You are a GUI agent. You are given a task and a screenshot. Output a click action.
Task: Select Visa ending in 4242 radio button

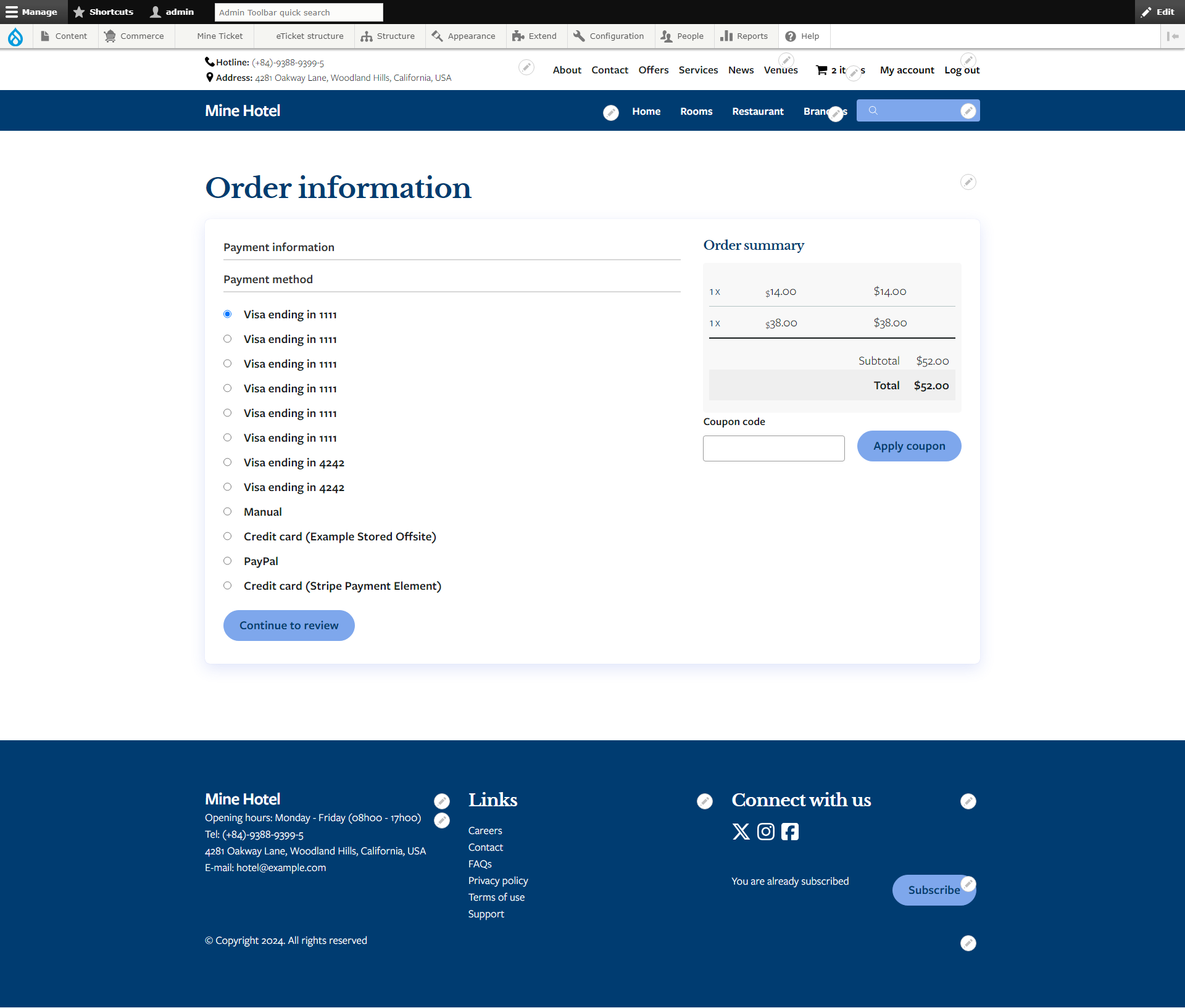228,462
